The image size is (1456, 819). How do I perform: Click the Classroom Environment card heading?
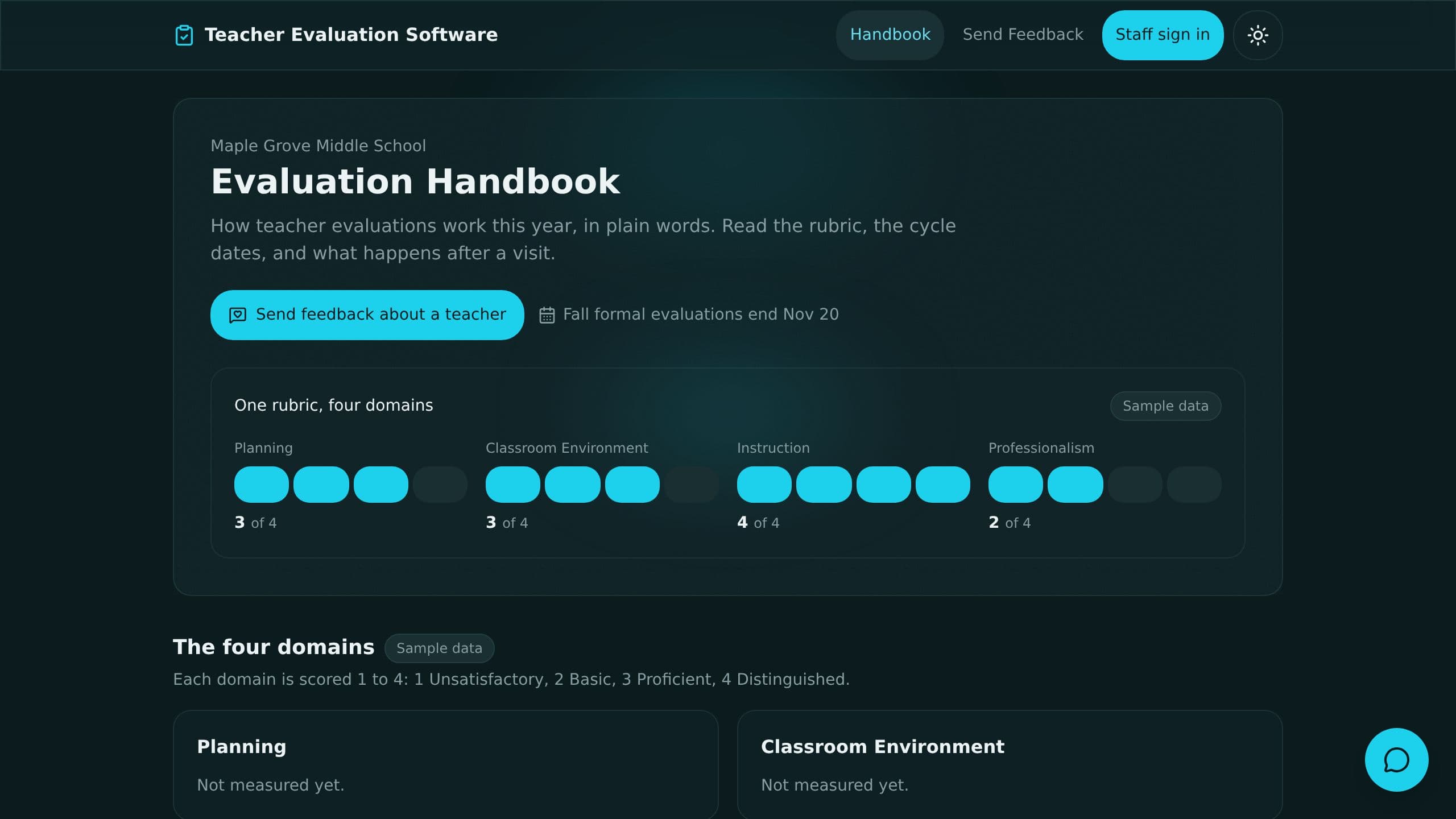[x=883, y=746]
